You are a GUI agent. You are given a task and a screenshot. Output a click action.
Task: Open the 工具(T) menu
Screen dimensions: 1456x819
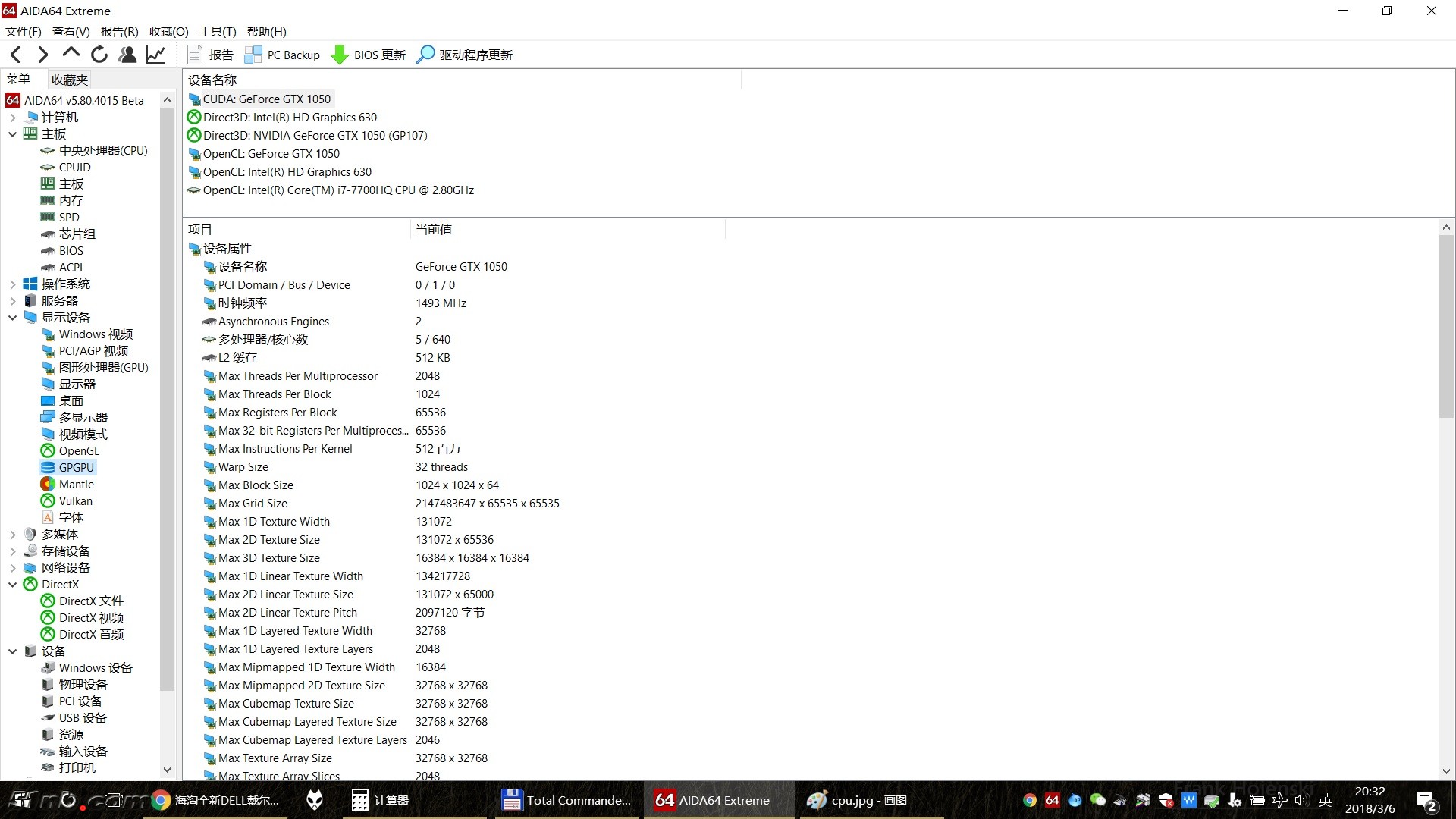click(218, 31)
